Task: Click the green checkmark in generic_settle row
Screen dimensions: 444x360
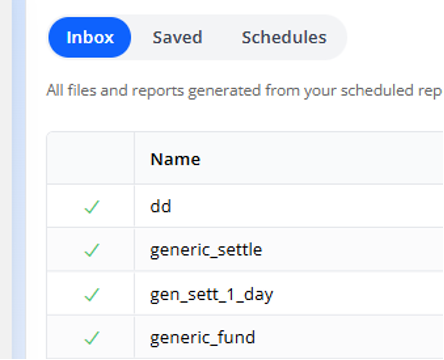Action: click(92, 250)
